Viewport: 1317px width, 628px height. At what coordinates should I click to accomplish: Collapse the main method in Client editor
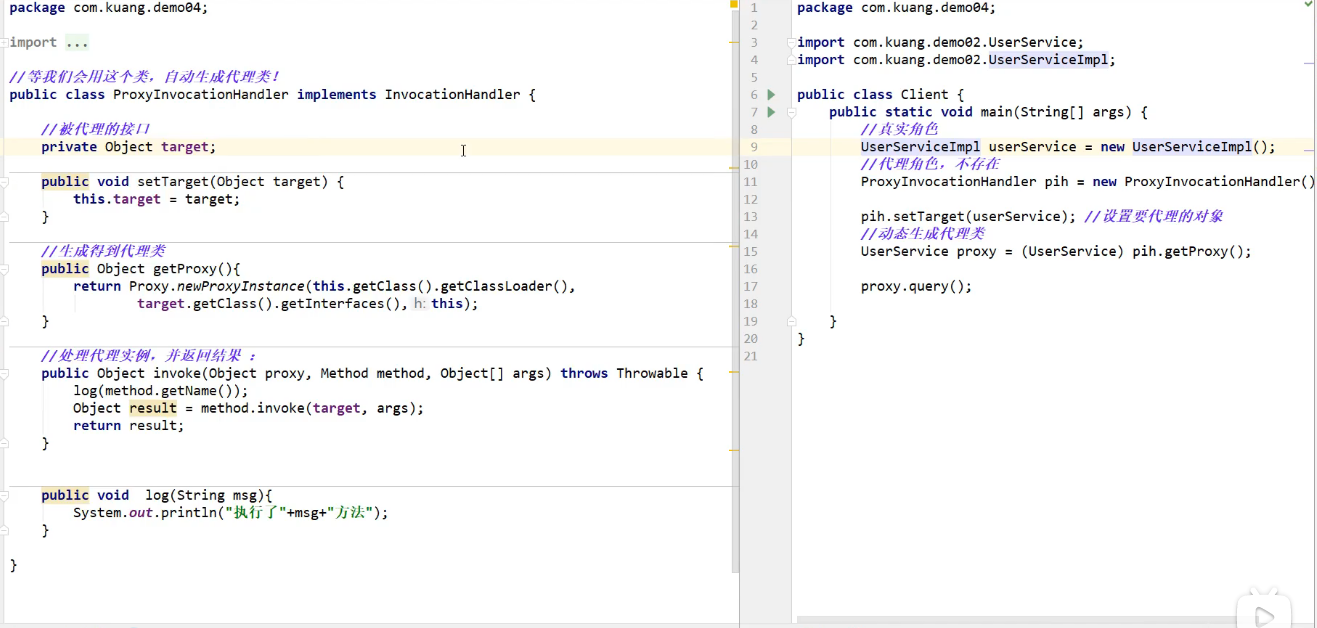click(792, 112)
